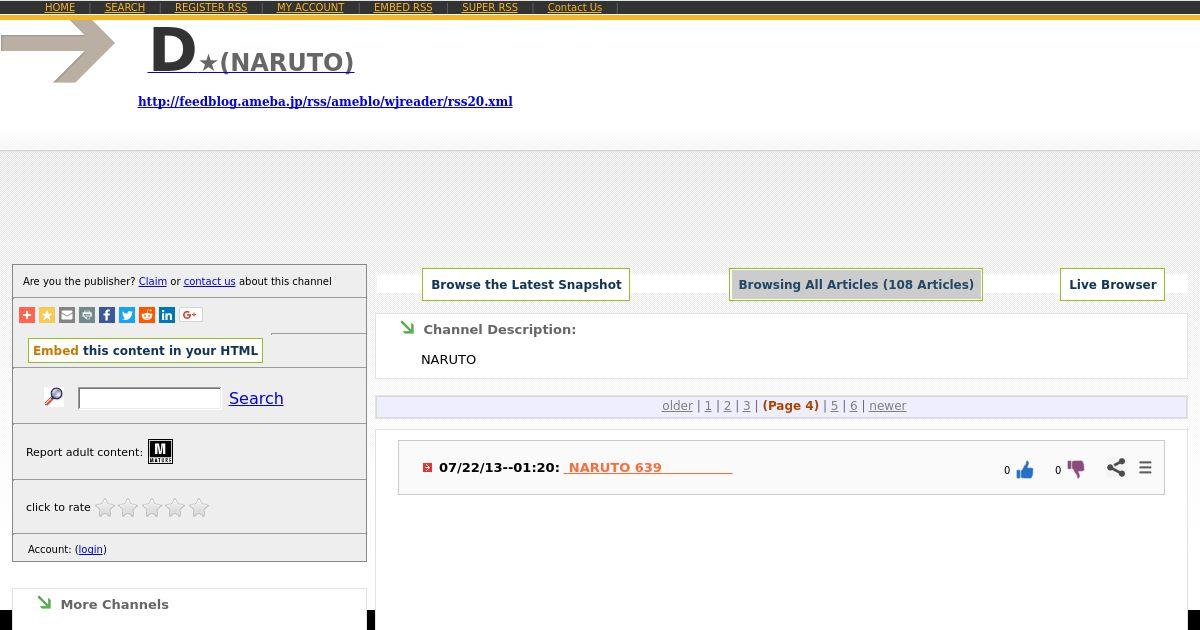Click the magnifying glass search icon
The image size is (1200, 630).
click(x=54, y=397)
